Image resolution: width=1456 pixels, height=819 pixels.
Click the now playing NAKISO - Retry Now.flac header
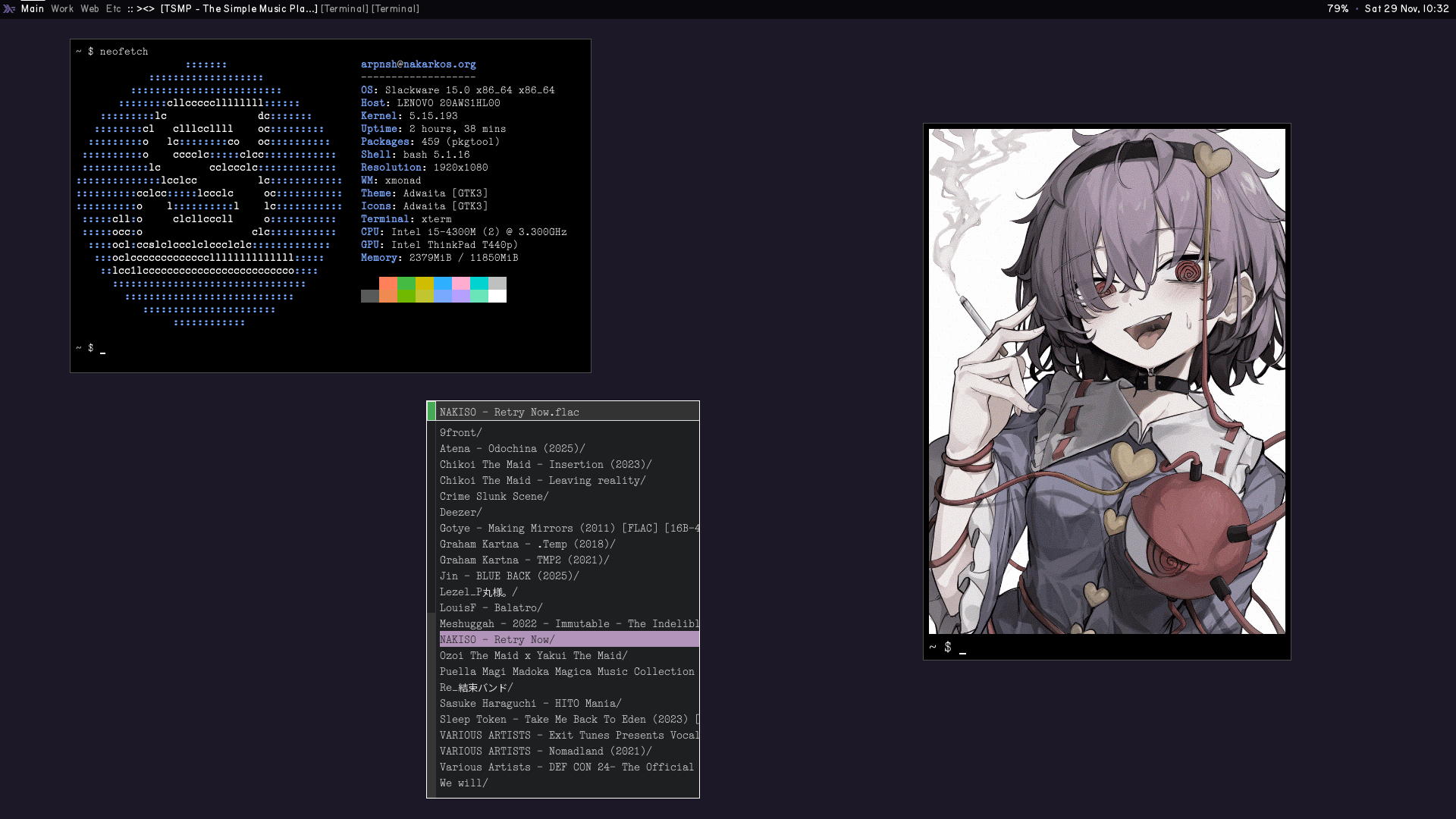tap(509, 413)
